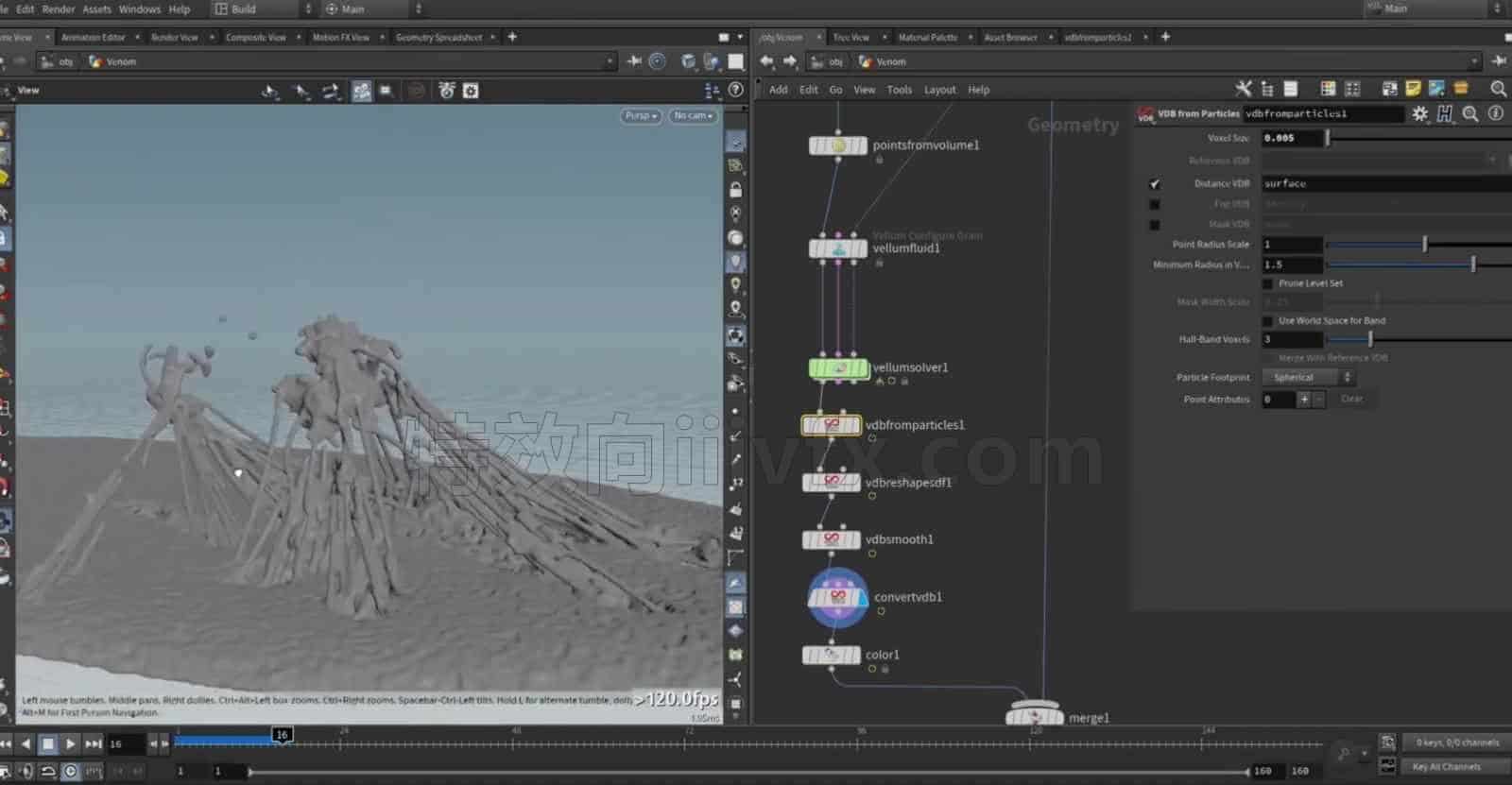Screen dimensions: 1512x785
Task: Enable the Fog VDB checkbox
Action: [1154, 204]
